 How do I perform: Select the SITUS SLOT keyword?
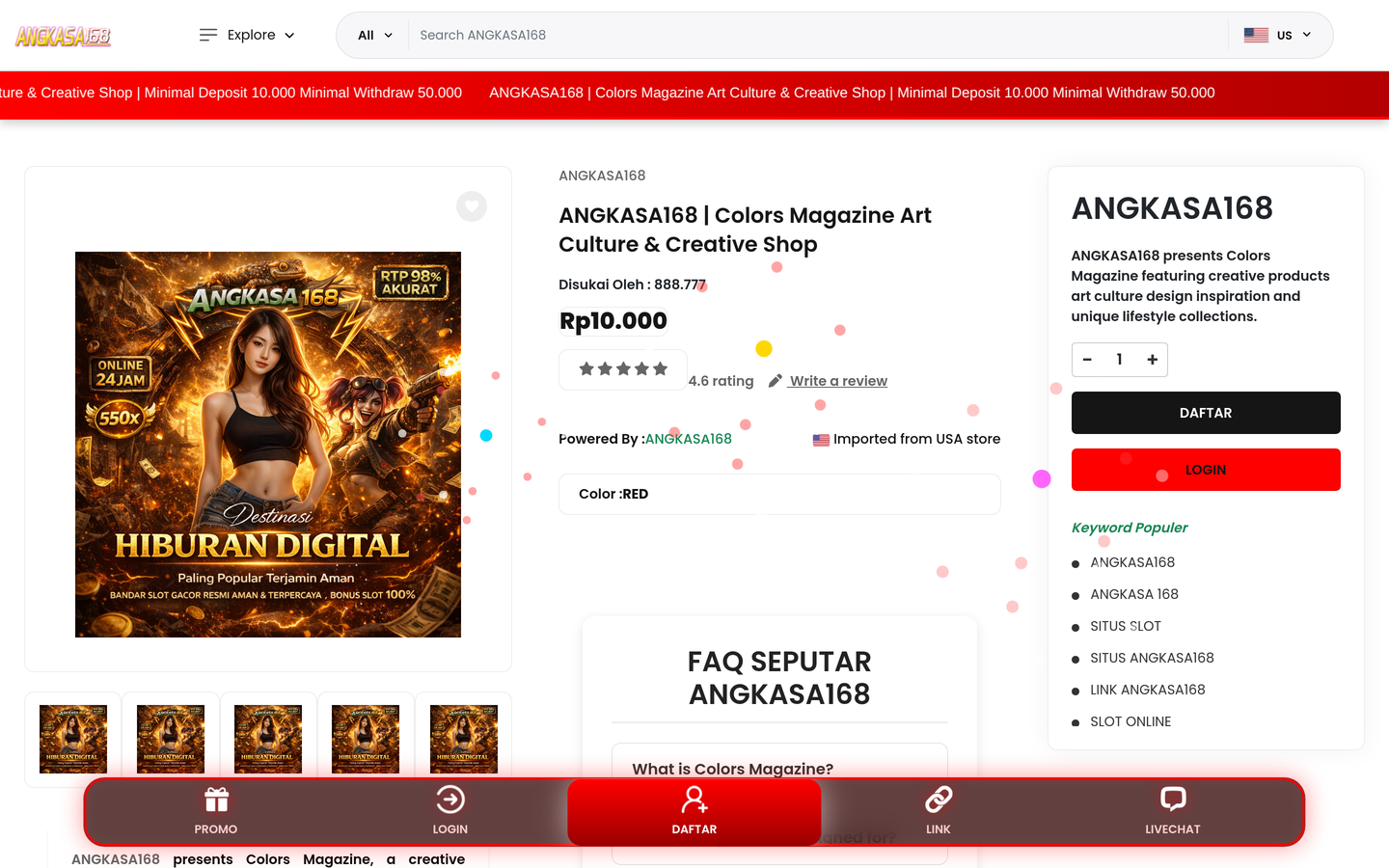click(x=1126, y=626)
